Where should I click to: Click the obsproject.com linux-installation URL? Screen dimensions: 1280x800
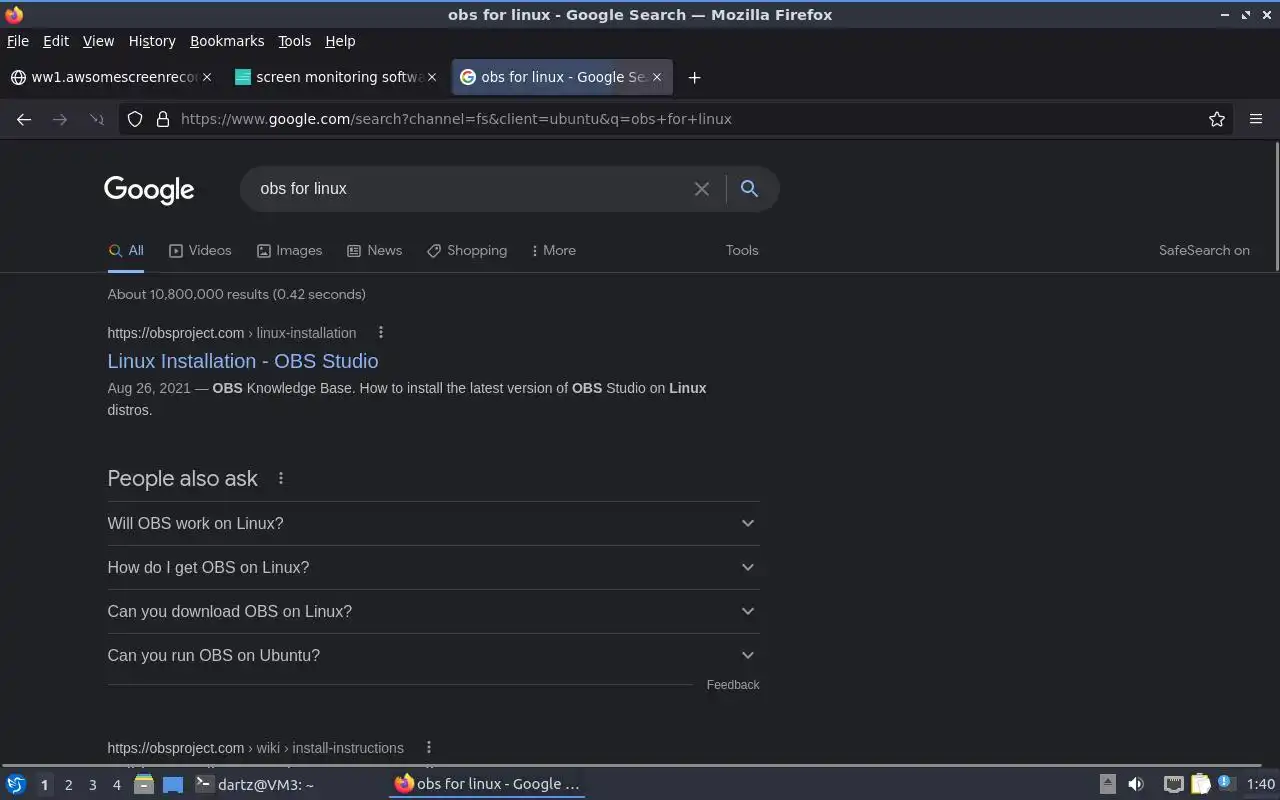[232, 333]
